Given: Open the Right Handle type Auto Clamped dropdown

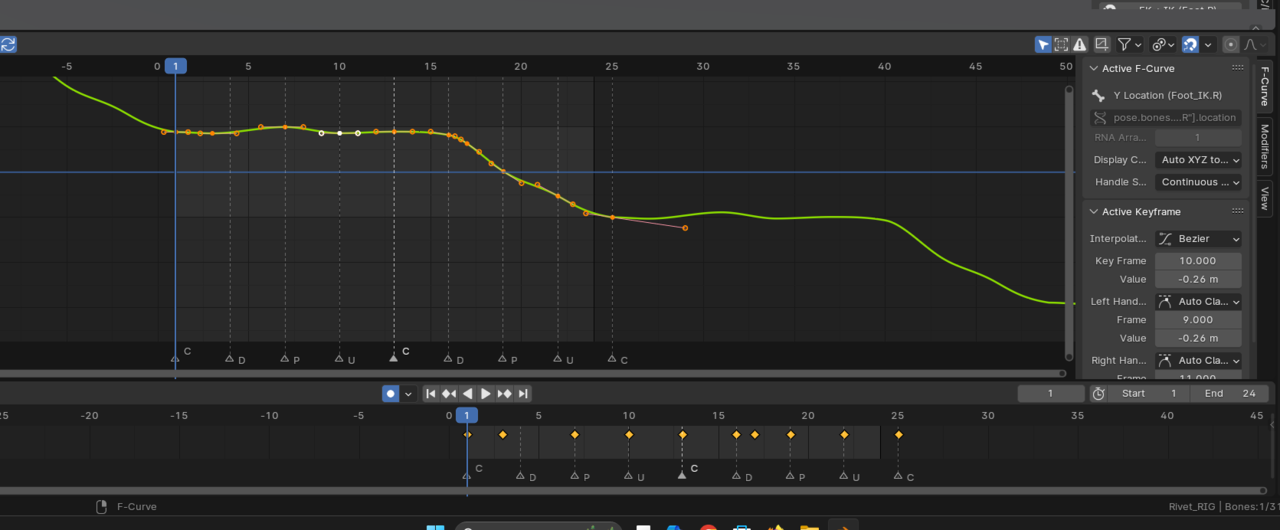Looking at the screenshot, I should tap(1198, 360).
